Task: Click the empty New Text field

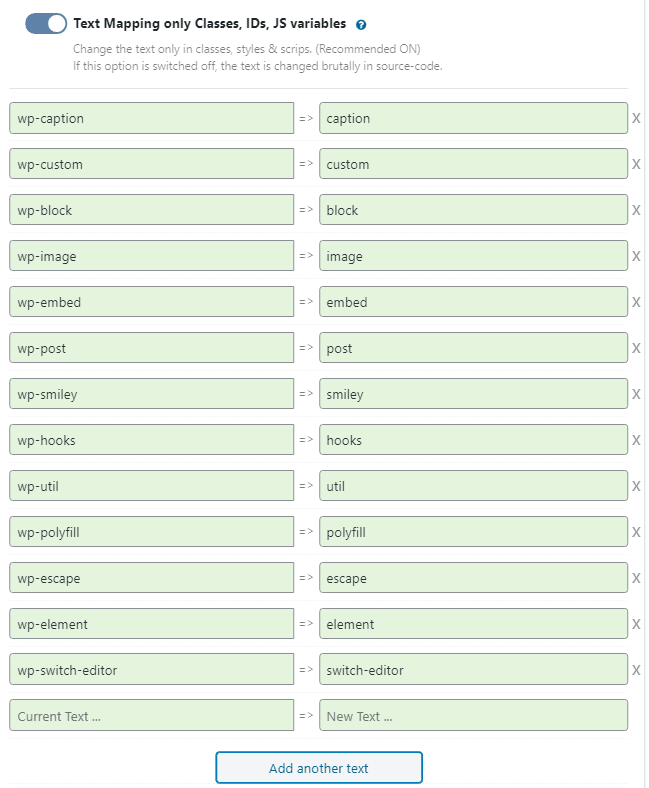Action: click(473, 716)
